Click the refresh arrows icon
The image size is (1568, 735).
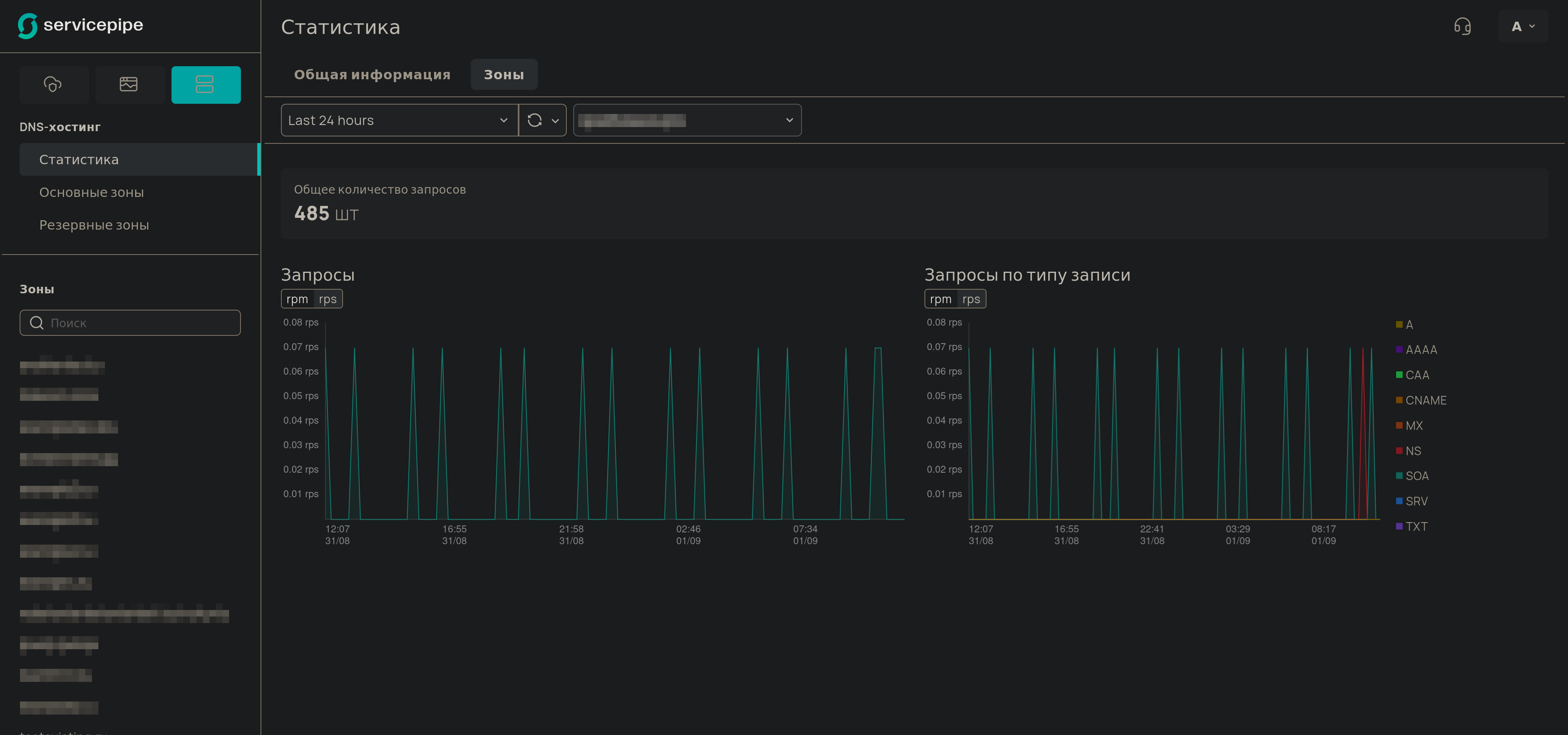(x=535, y=120)
